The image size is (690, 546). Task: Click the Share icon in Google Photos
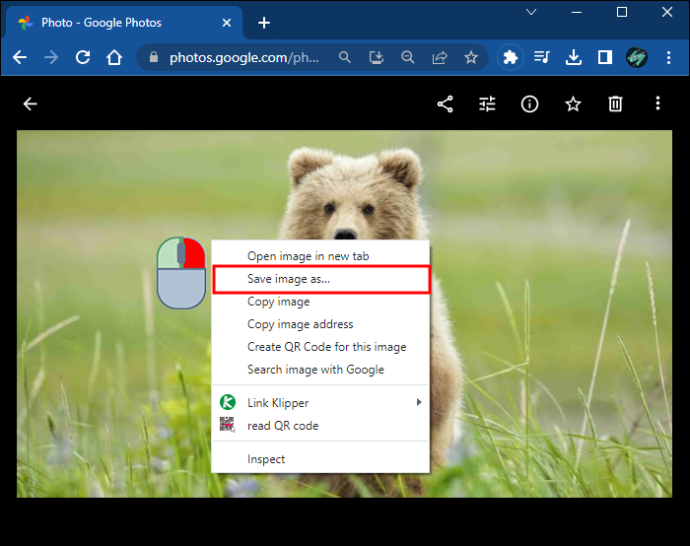(445, 104)
